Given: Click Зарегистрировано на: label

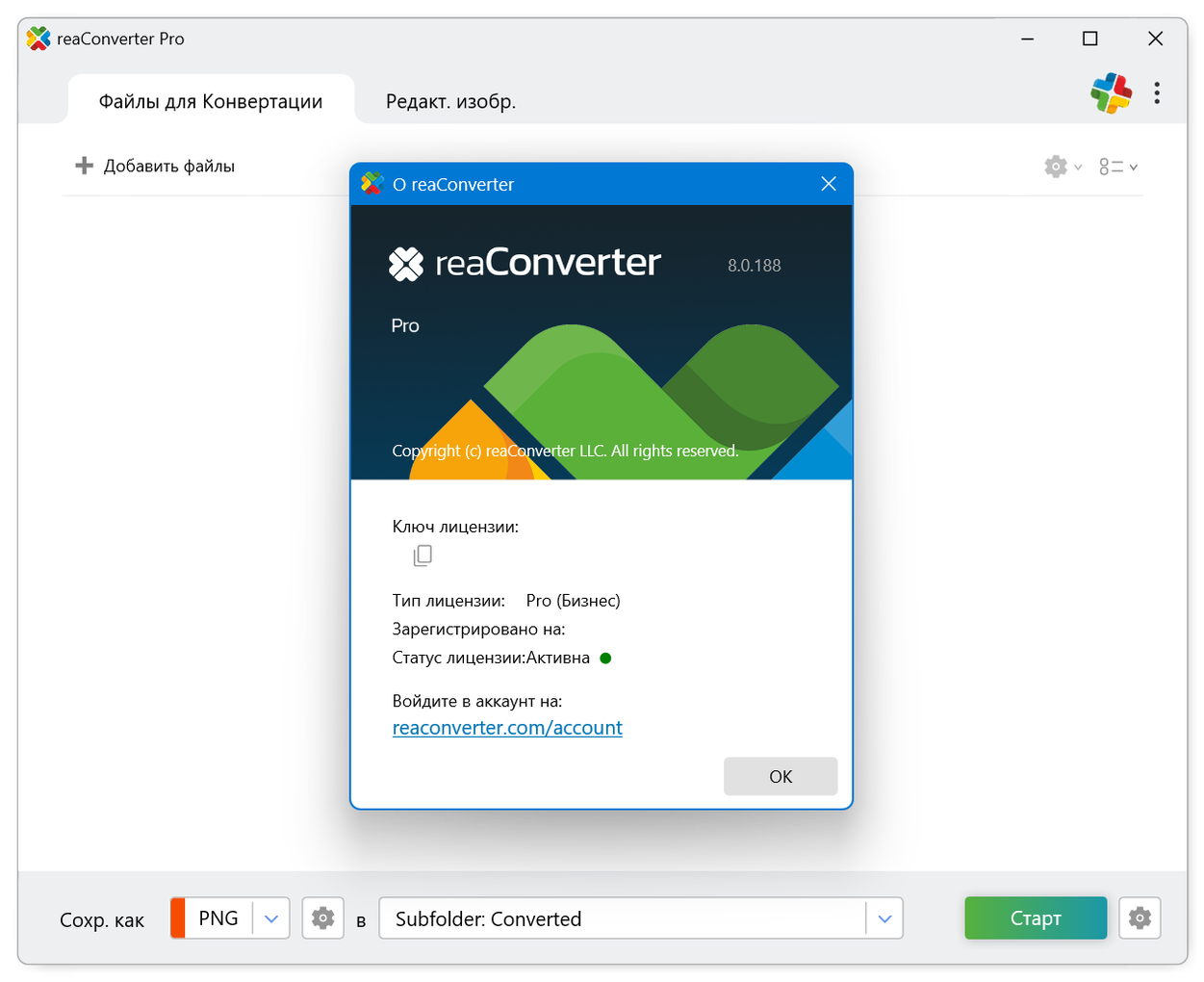Looking at the screenshot, I should pyautogui.click(x=478, y=630).
